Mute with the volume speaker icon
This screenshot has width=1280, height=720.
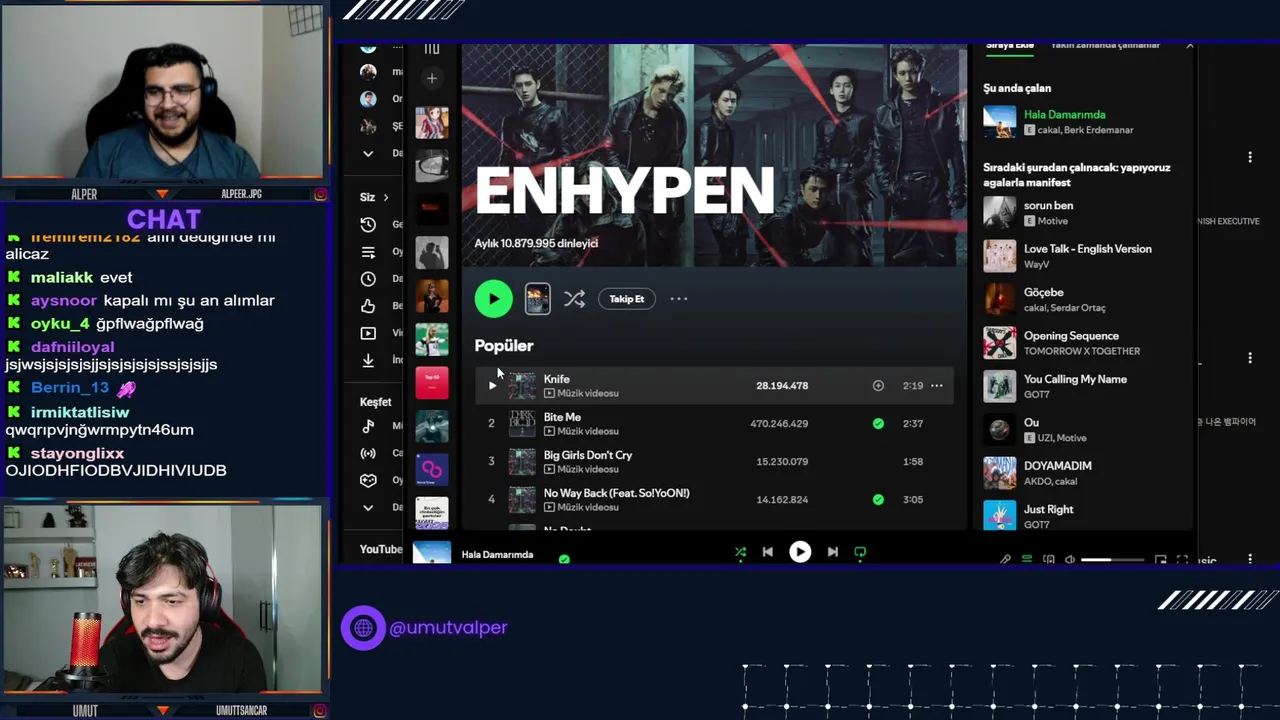tap(1069, 560)
